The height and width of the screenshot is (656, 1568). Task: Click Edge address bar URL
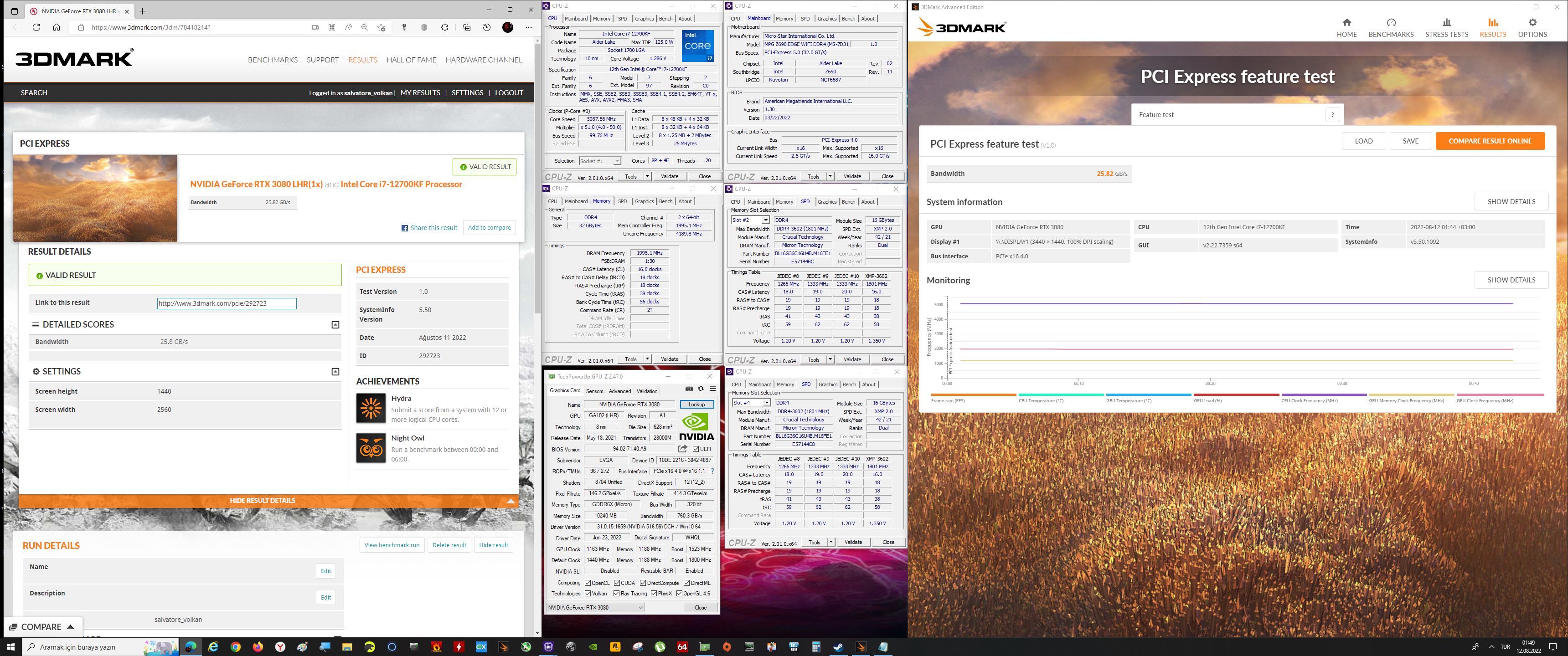pos(151,27)
